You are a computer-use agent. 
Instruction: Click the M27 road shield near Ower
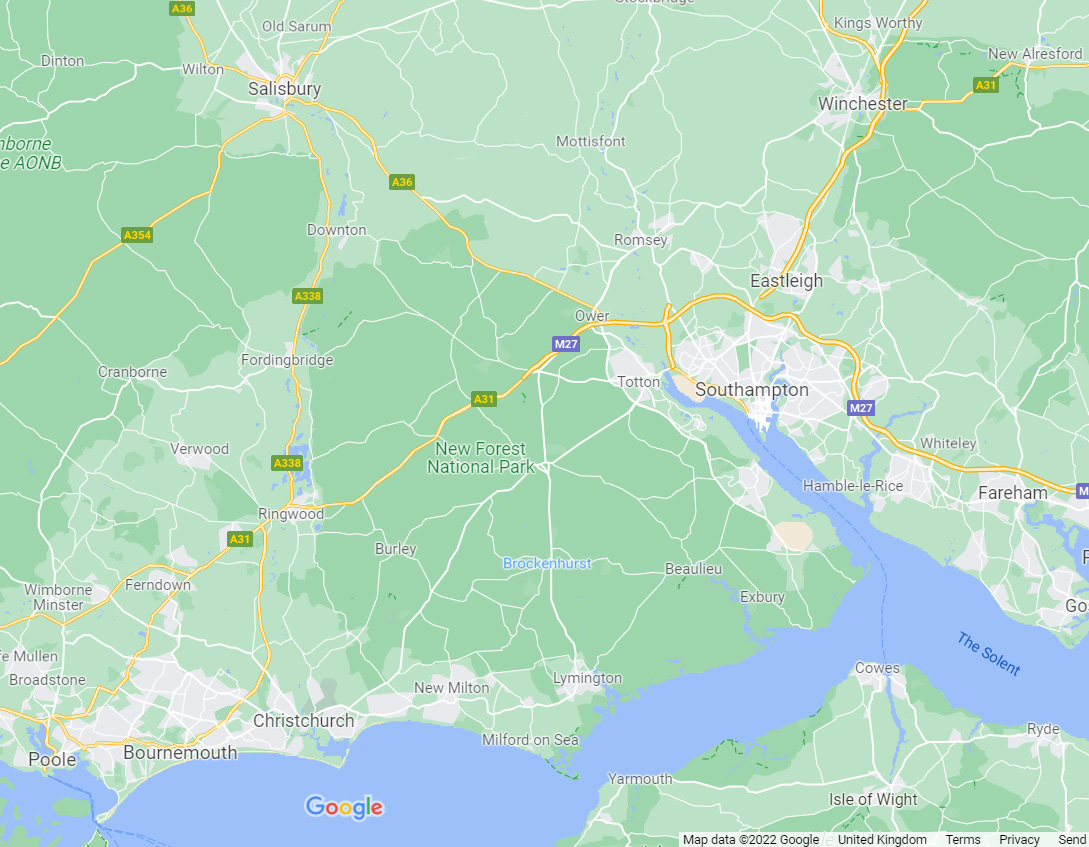coord(566,344)
